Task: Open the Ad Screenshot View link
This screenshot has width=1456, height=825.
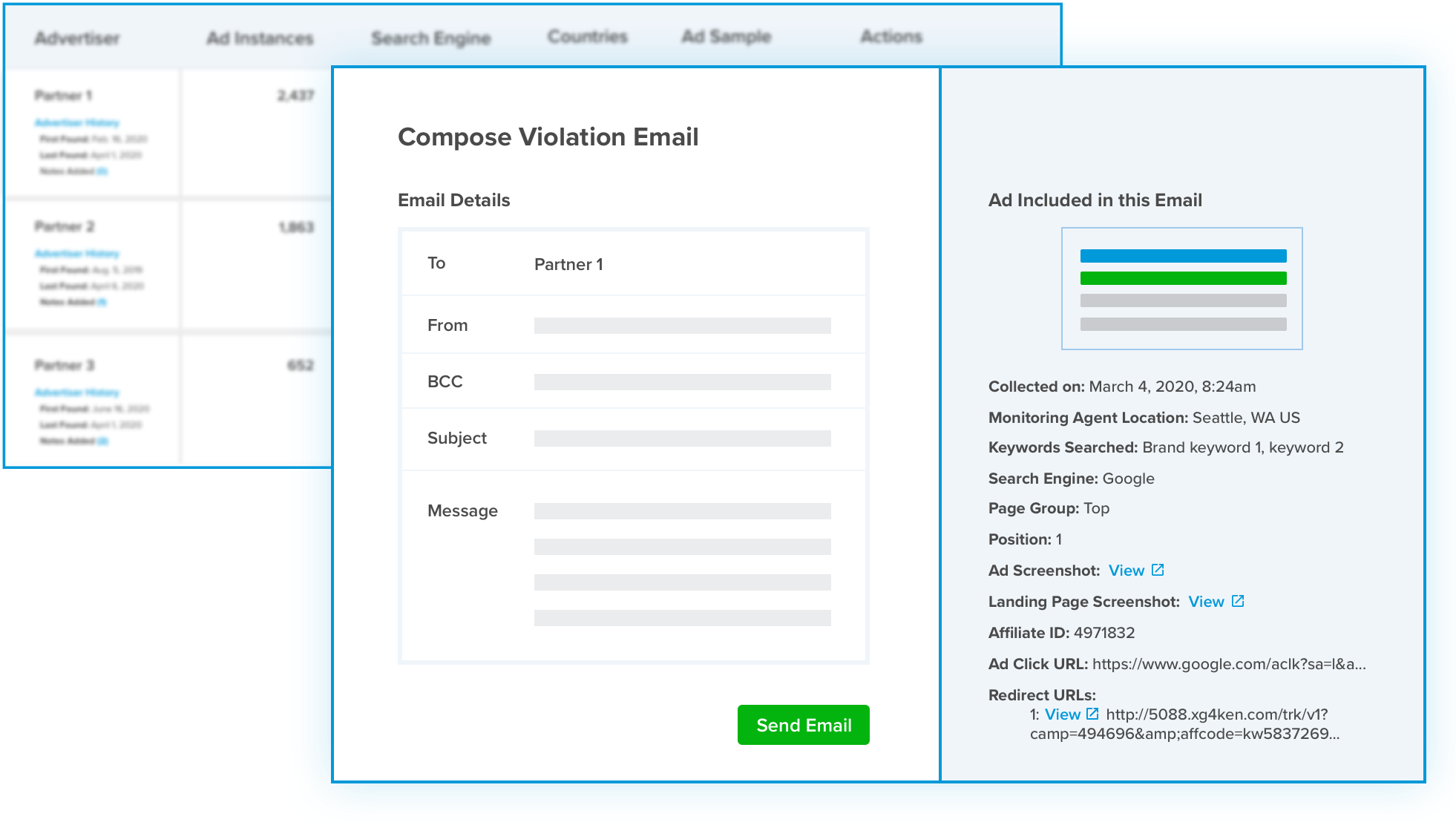Action: [1126, 571]
